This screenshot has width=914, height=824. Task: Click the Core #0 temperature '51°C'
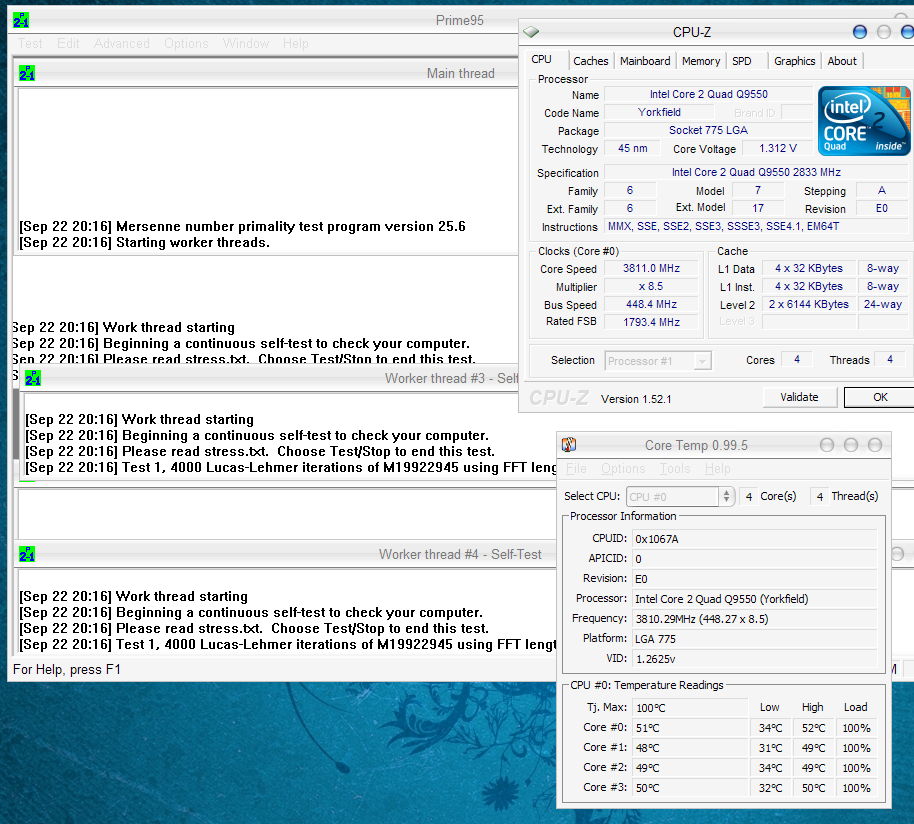coord(691,728)
